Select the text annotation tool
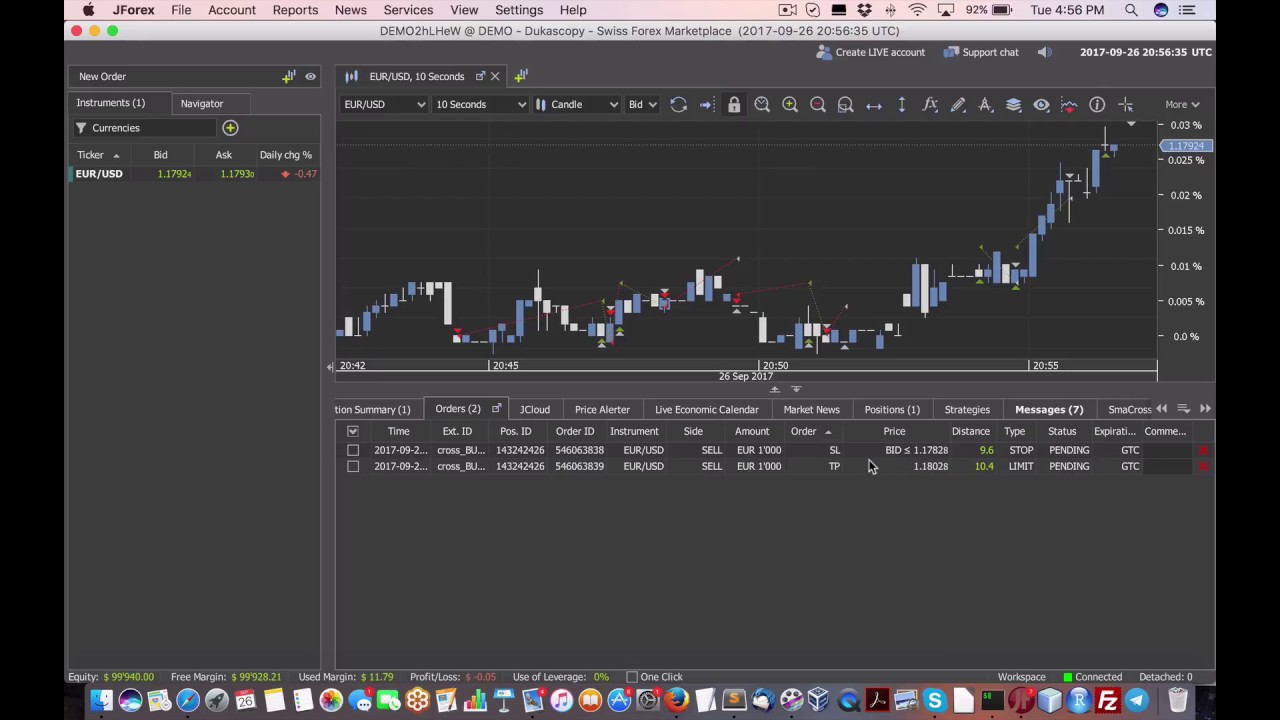The width and height of the screenshot is (1280, 720). (x=986, y=104)
